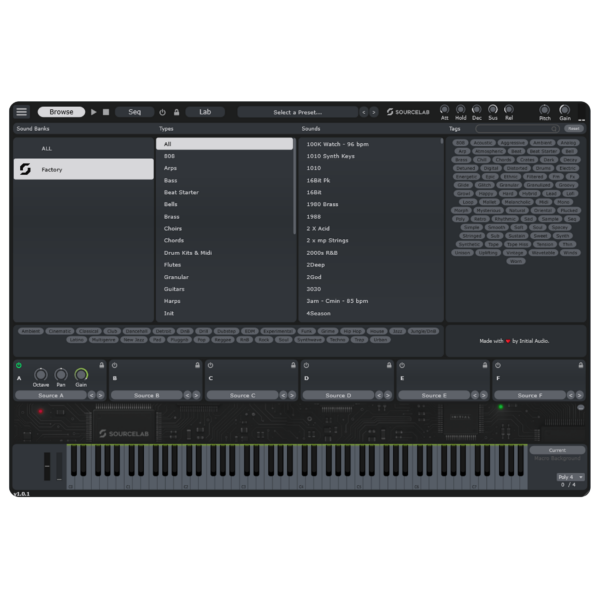This screenshot has height=600, width=600.
Task: Select previous sample for Source A
Action: click(x=91, y=395)
